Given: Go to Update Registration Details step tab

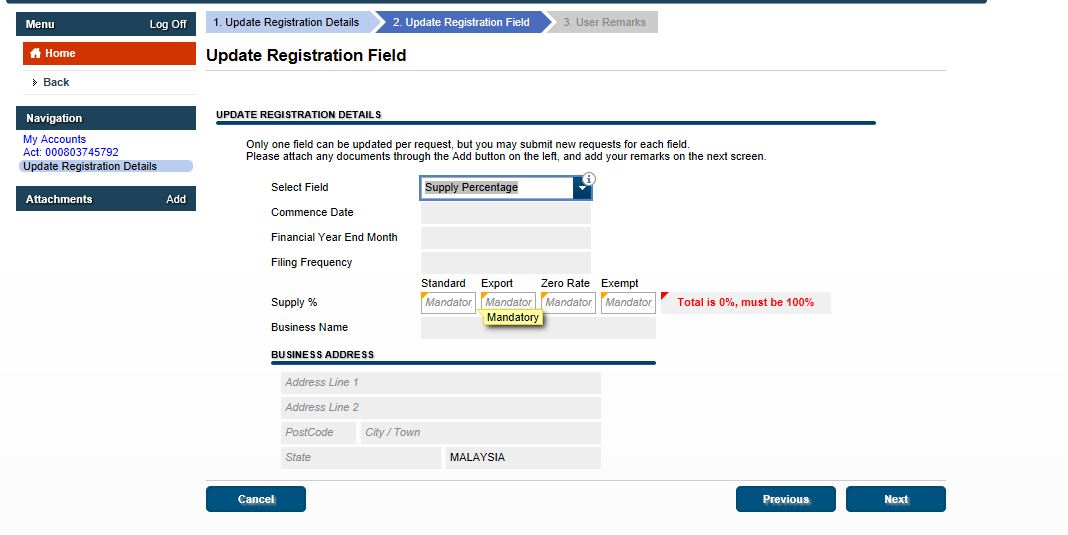Looking at the screenshot, I should point(286,22).
